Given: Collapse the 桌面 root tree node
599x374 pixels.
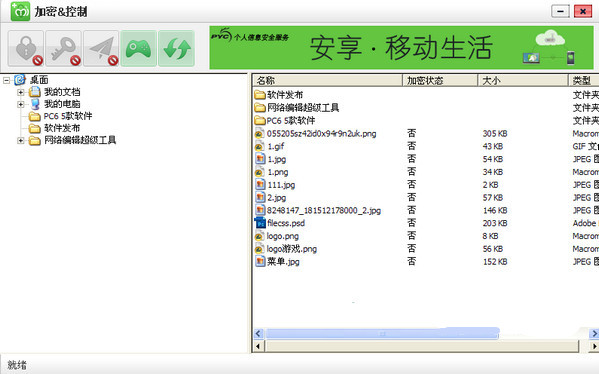Looking at the screenshot, I should (x=6, y=80).
